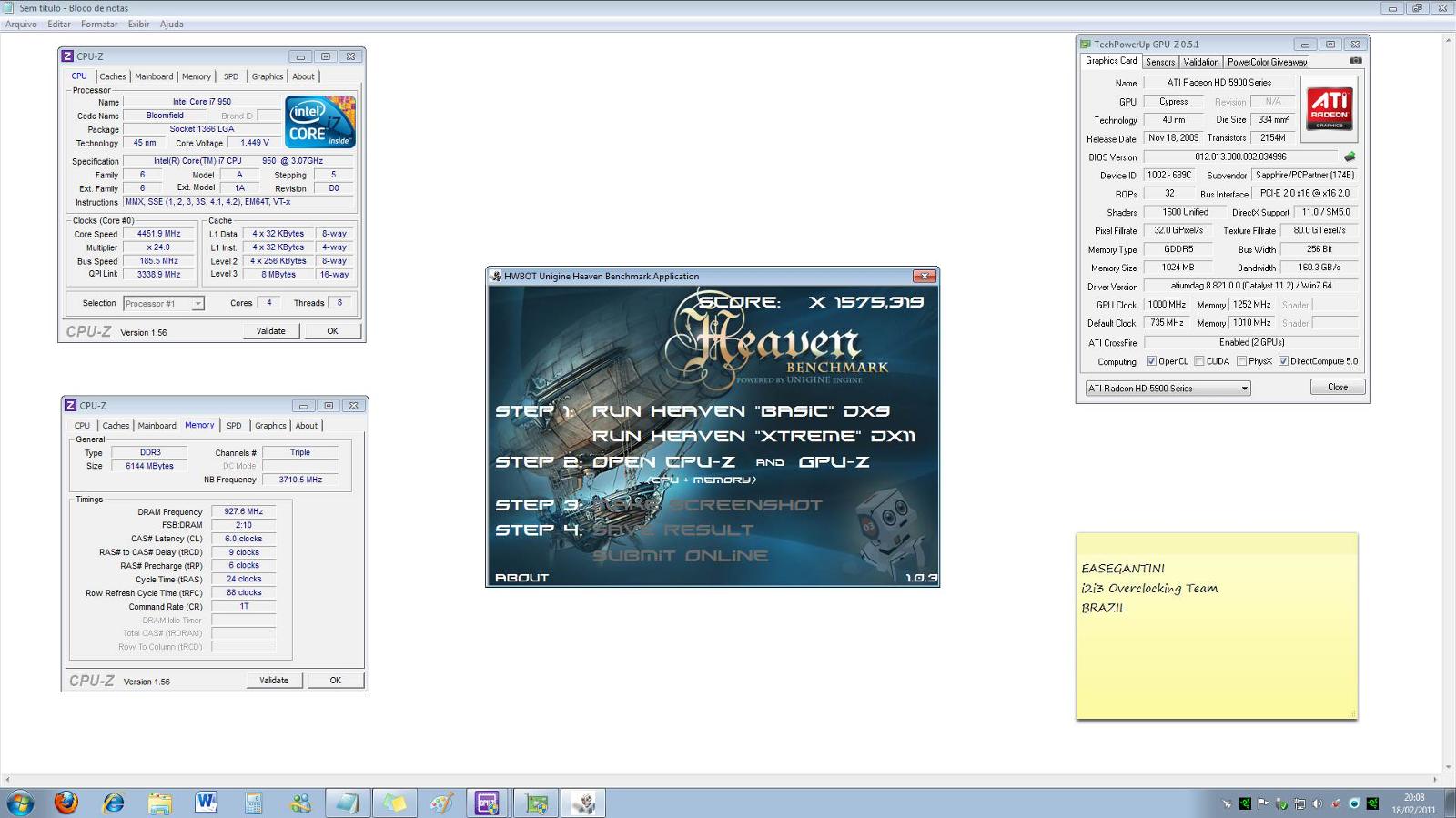The image size is (1456, 818).
Task: Open Paint from the taskbar
Action: coord(441,803)
